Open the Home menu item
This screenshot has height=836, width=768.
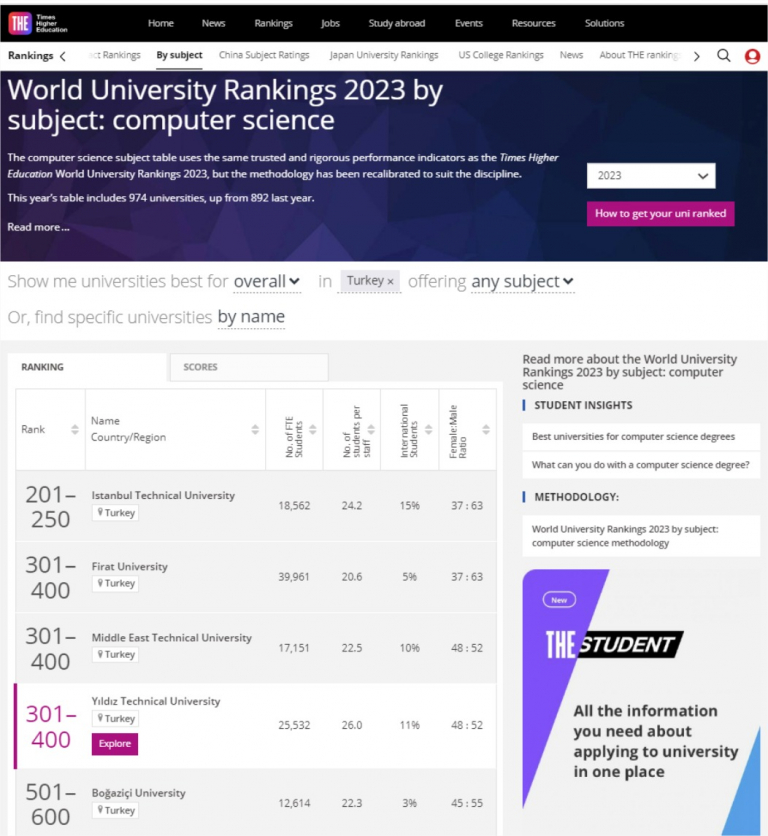click(x=161, y=23)
